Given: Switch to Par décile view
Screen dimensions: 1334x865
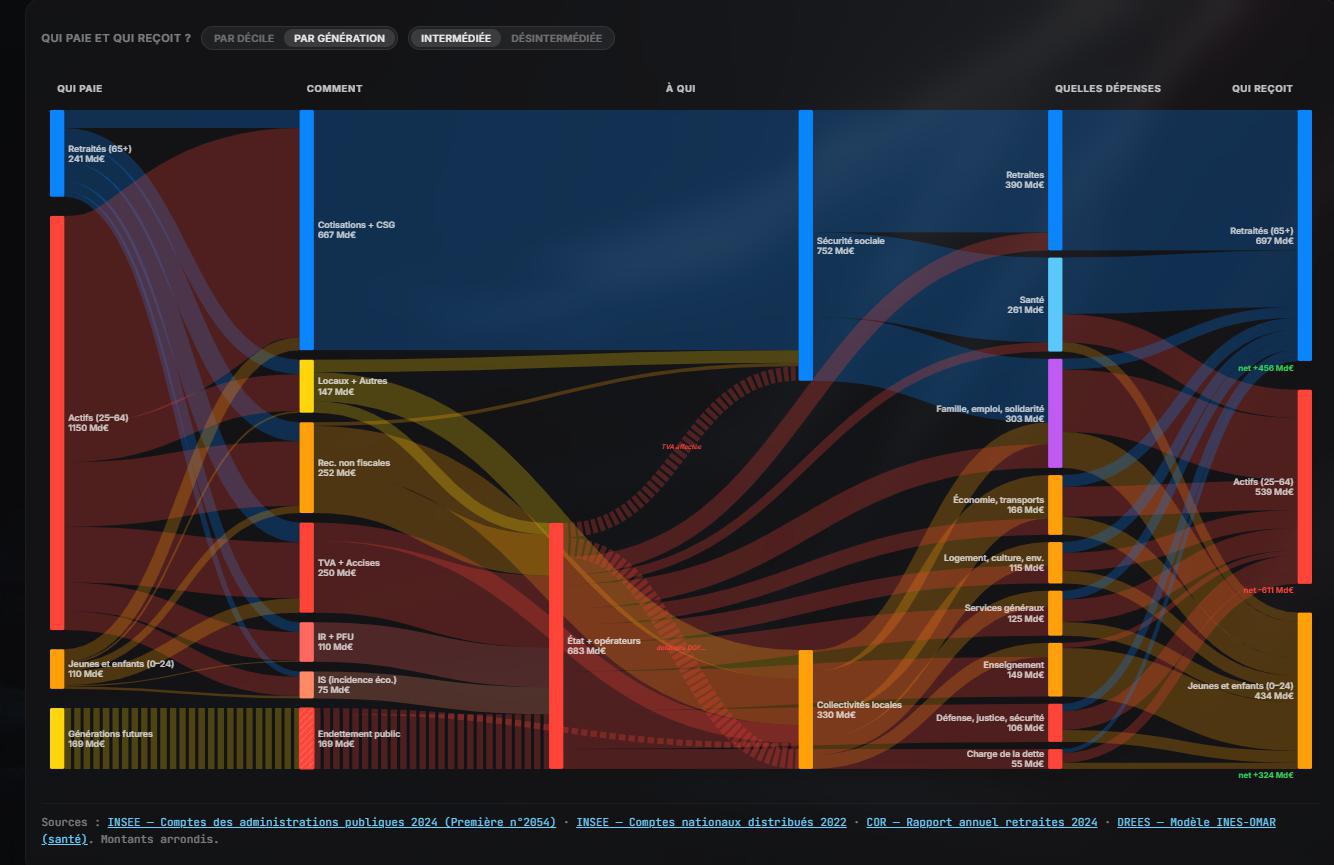Looking at the screenshot, I should coord(243,38).
